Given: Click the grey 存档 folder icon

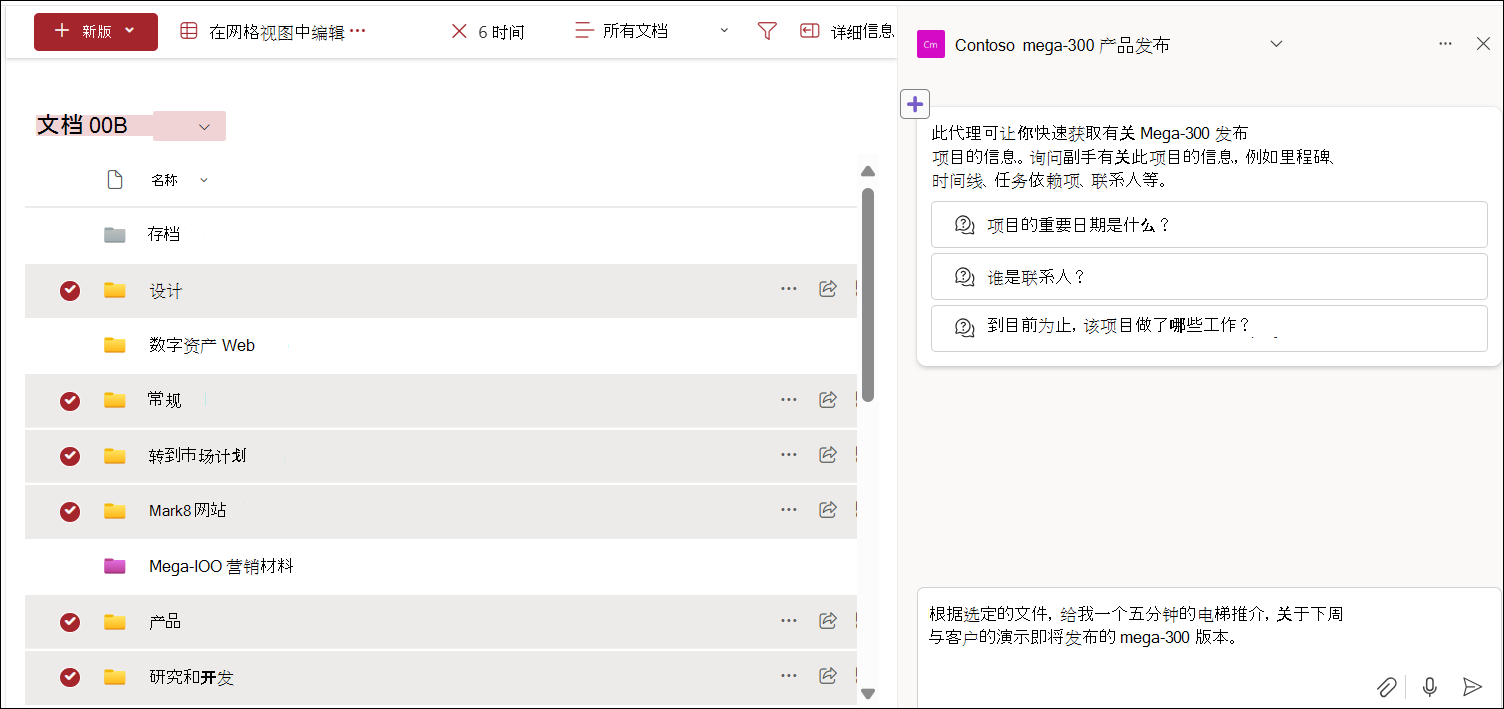Looking at the screenshot, I should (x=115, y=235).
